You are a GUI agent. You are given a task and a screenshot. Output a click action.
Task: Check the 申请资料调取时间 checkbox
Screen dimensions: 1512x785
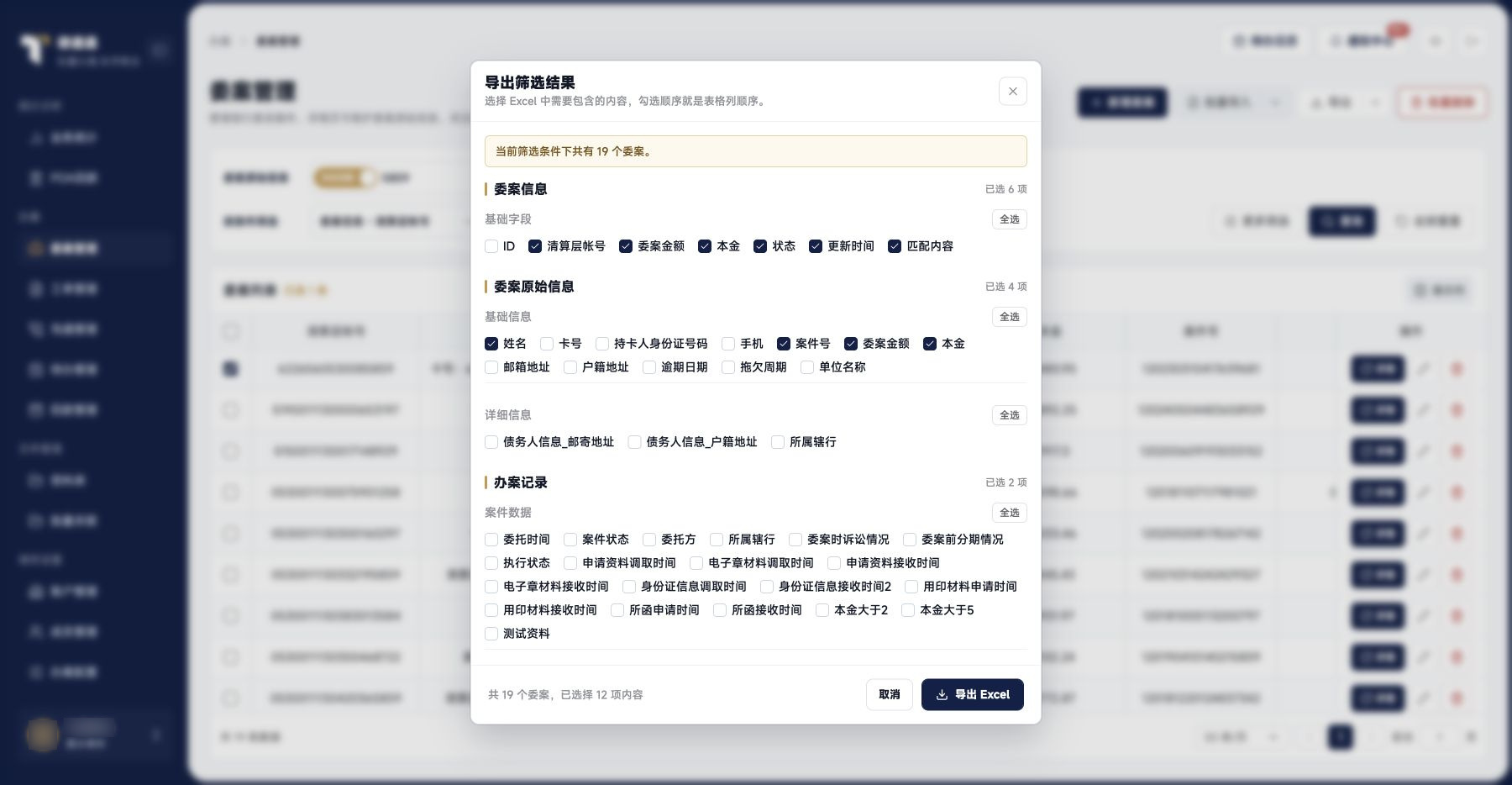point(570,563)
